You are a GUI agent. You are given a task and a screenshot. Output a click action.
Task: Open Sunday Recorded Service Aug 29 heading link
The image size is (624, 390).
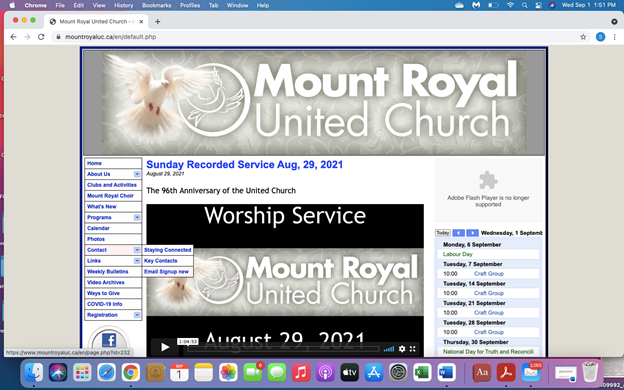(x=244, y=164)
